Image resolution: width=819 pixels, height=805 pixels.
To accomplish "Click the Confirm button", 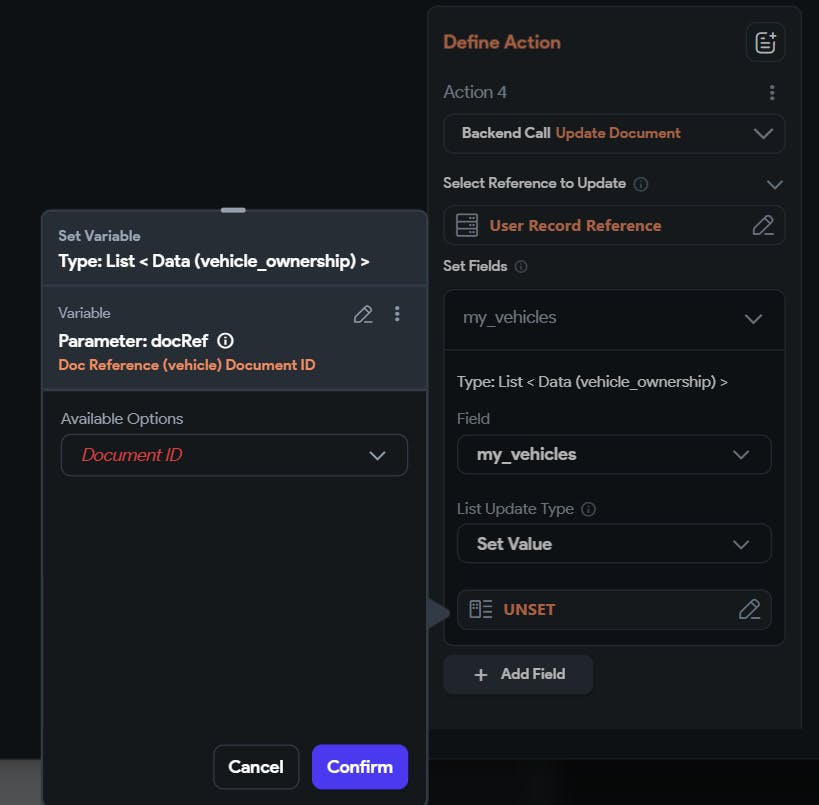I will click(359, 767).
